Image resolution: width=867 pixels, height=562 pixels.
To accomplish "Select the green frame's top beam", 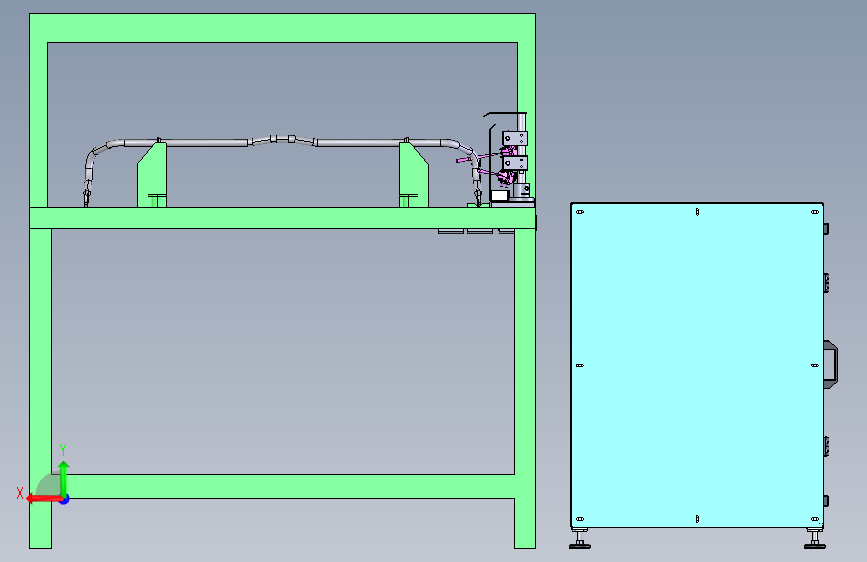I will (283, 28).
